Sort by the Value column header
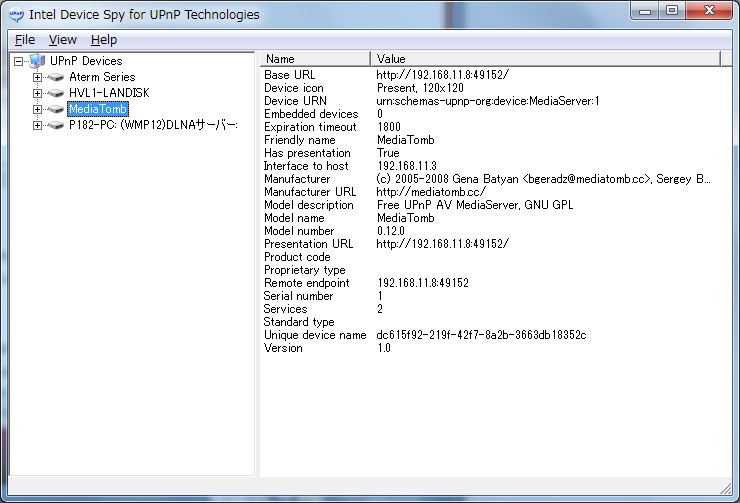740x503 pixels. pyautogui.click(x=546, y=59)
